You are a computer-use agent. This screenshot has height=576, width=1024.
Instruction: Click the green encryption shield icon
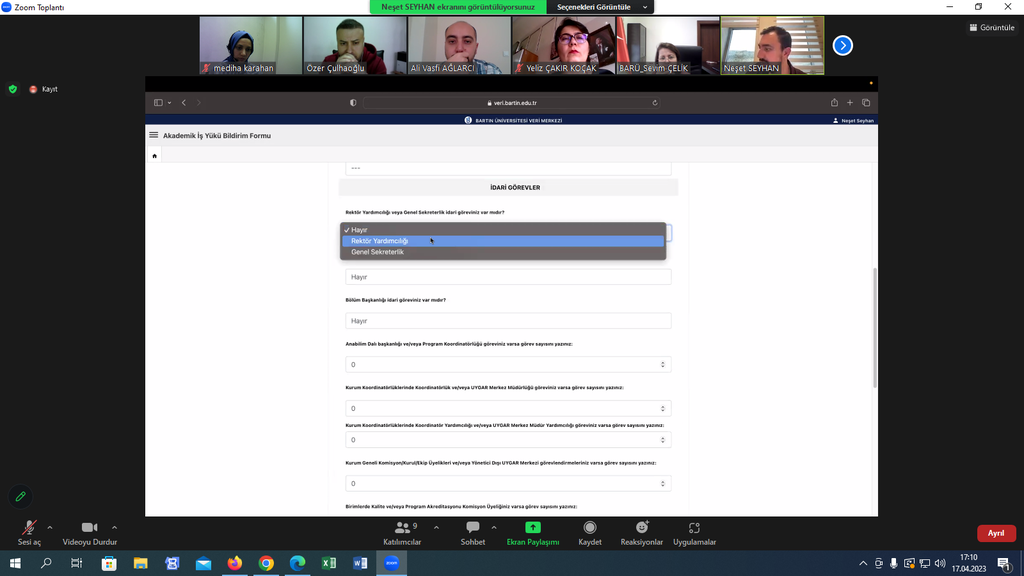coord(13,89)
